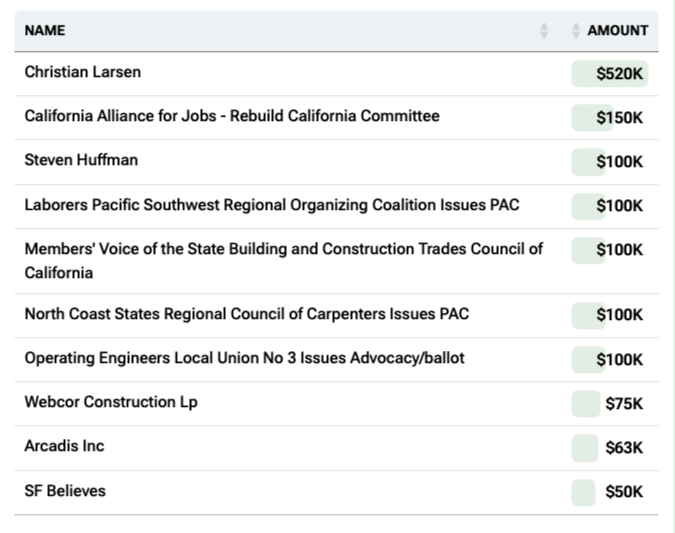675x533 pixels.
Task: Click the $50K amount for SF Believes
Action: 624,492
